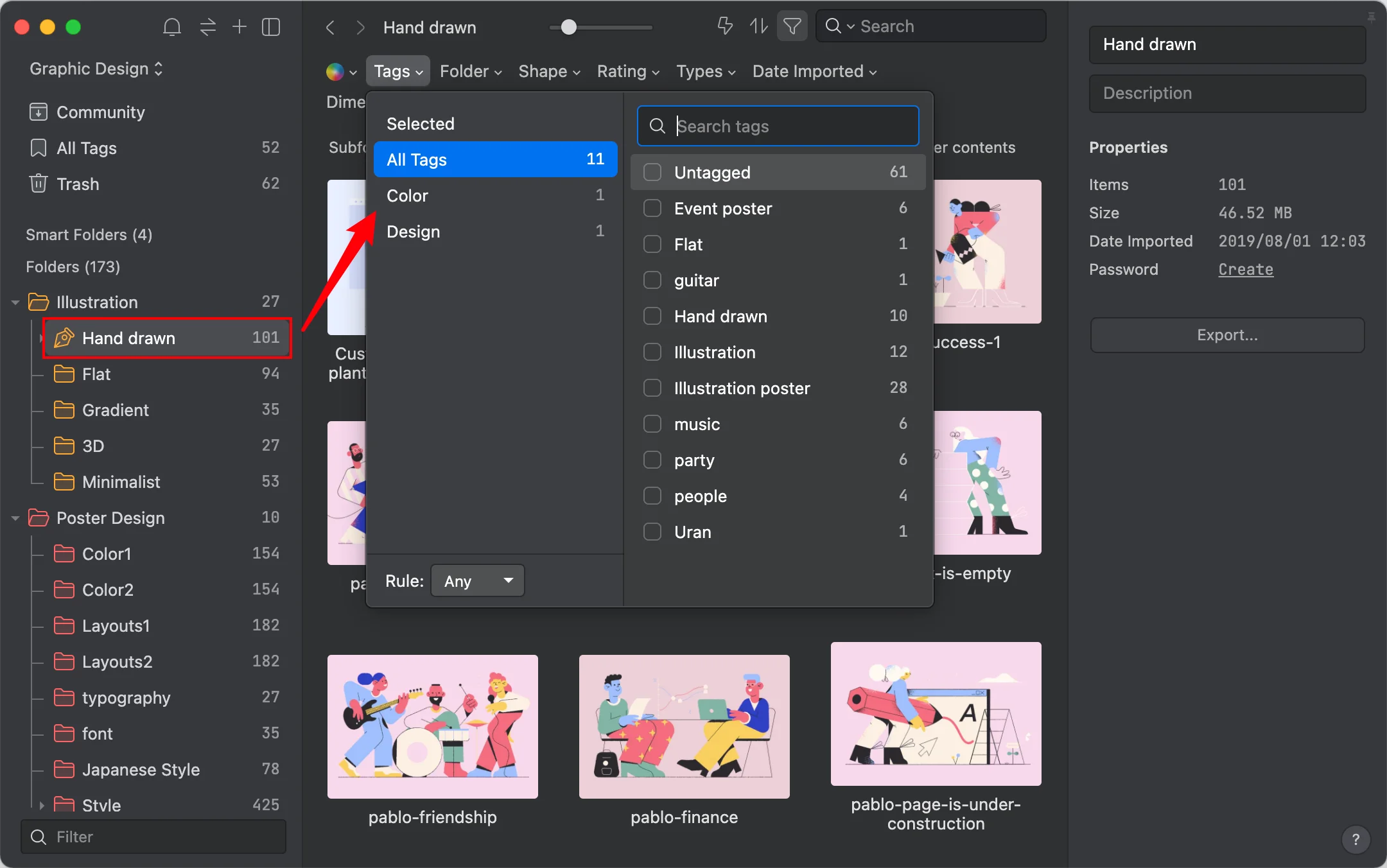Viewport: 1387px width, 868px height.
Task: Check the Illustration poster tag
Action: click(652, 388)
